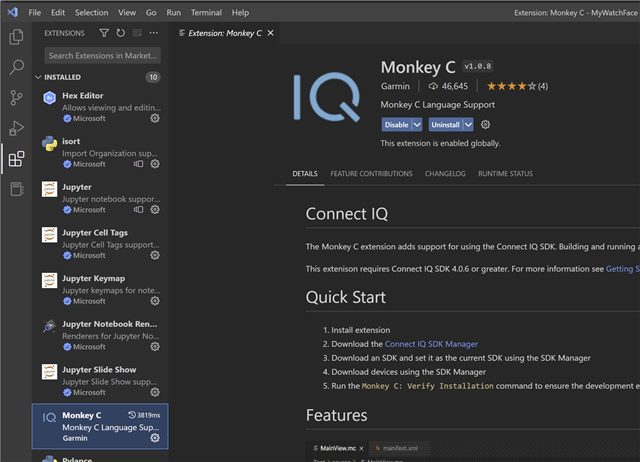The height and width of the screenshot is (462, 640).
Task: Select Jupyter Notebook Renderers extension
Action: pos(100,335)
